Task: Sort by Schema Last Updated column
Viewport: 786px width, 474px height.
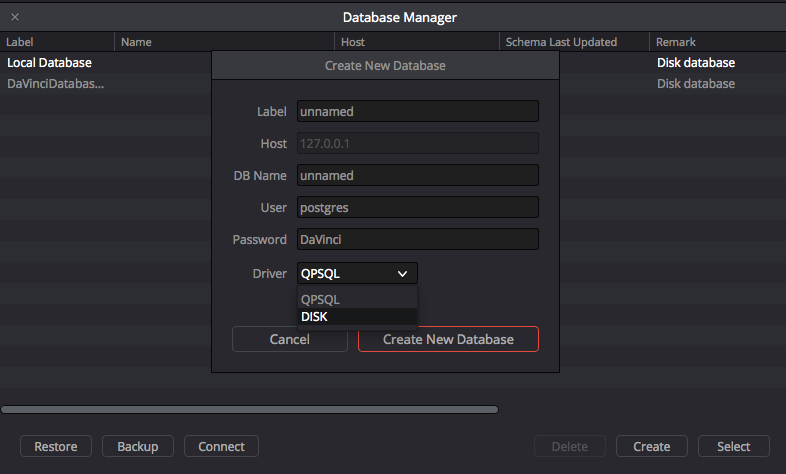Action: click(x=572, y=42)
